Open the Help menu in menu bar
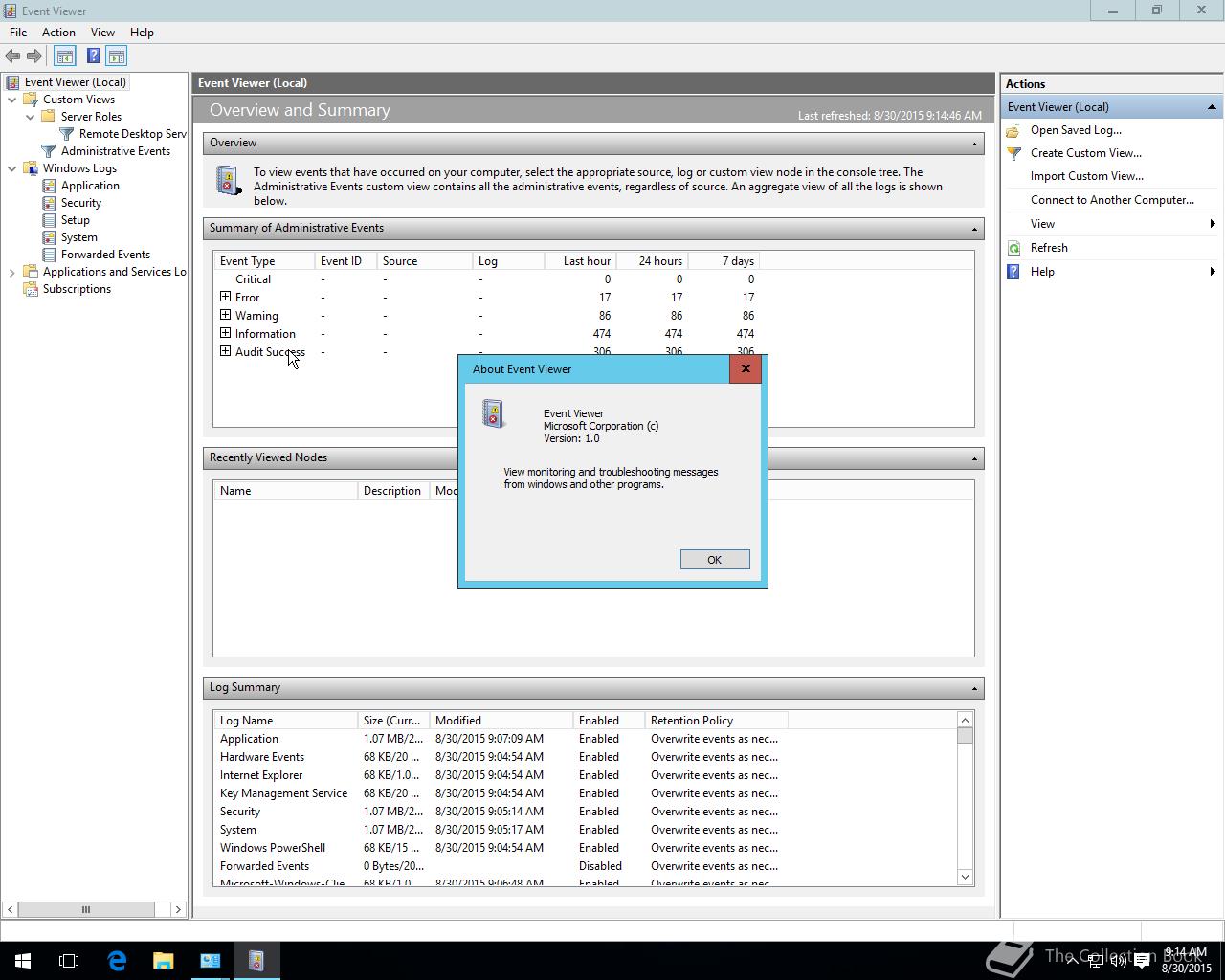 142,33
